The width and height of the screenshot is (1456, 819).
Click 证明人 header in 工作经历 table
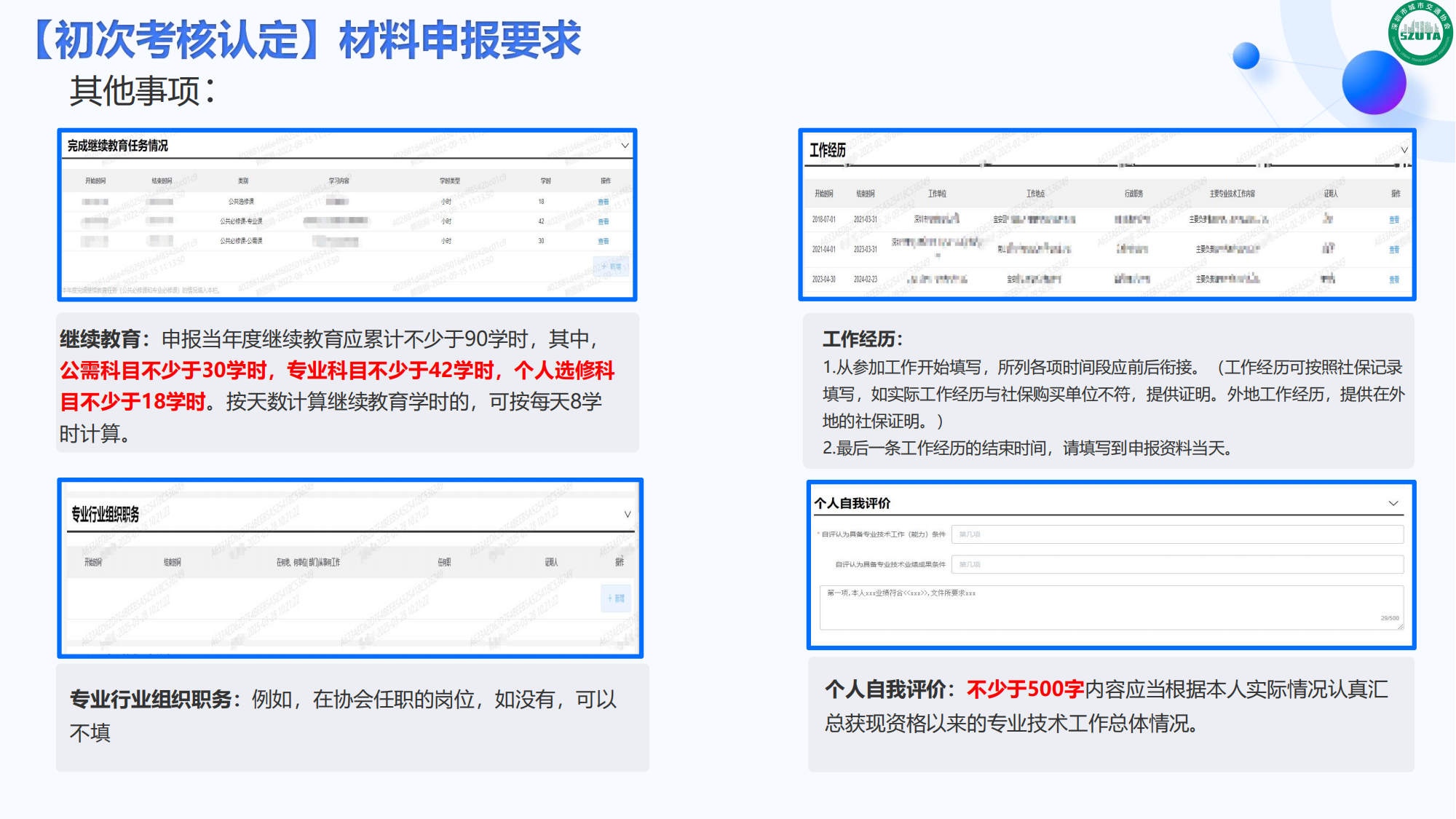[x=1331, y=194]
